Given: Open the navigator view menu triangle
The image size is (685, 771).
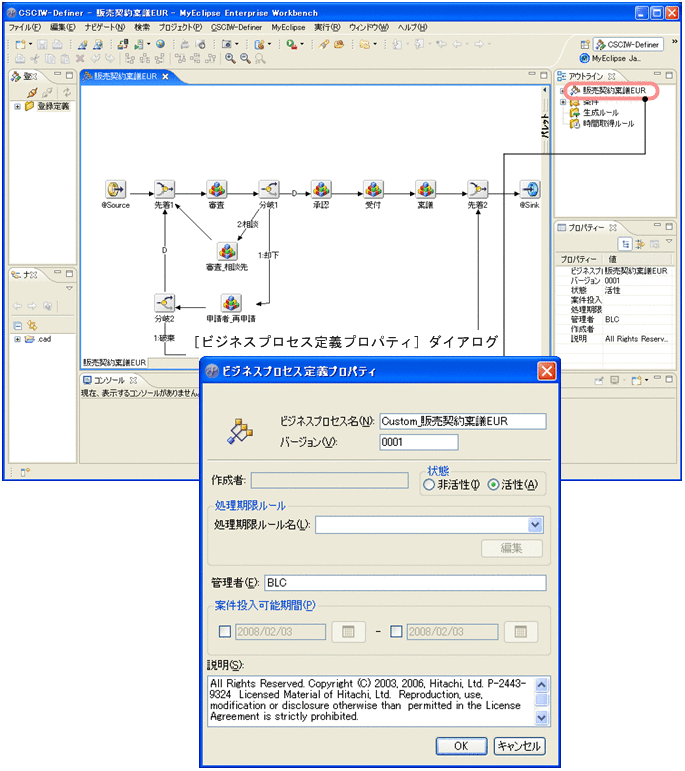Looking at the screenshot, I should [x=69, y=289].
